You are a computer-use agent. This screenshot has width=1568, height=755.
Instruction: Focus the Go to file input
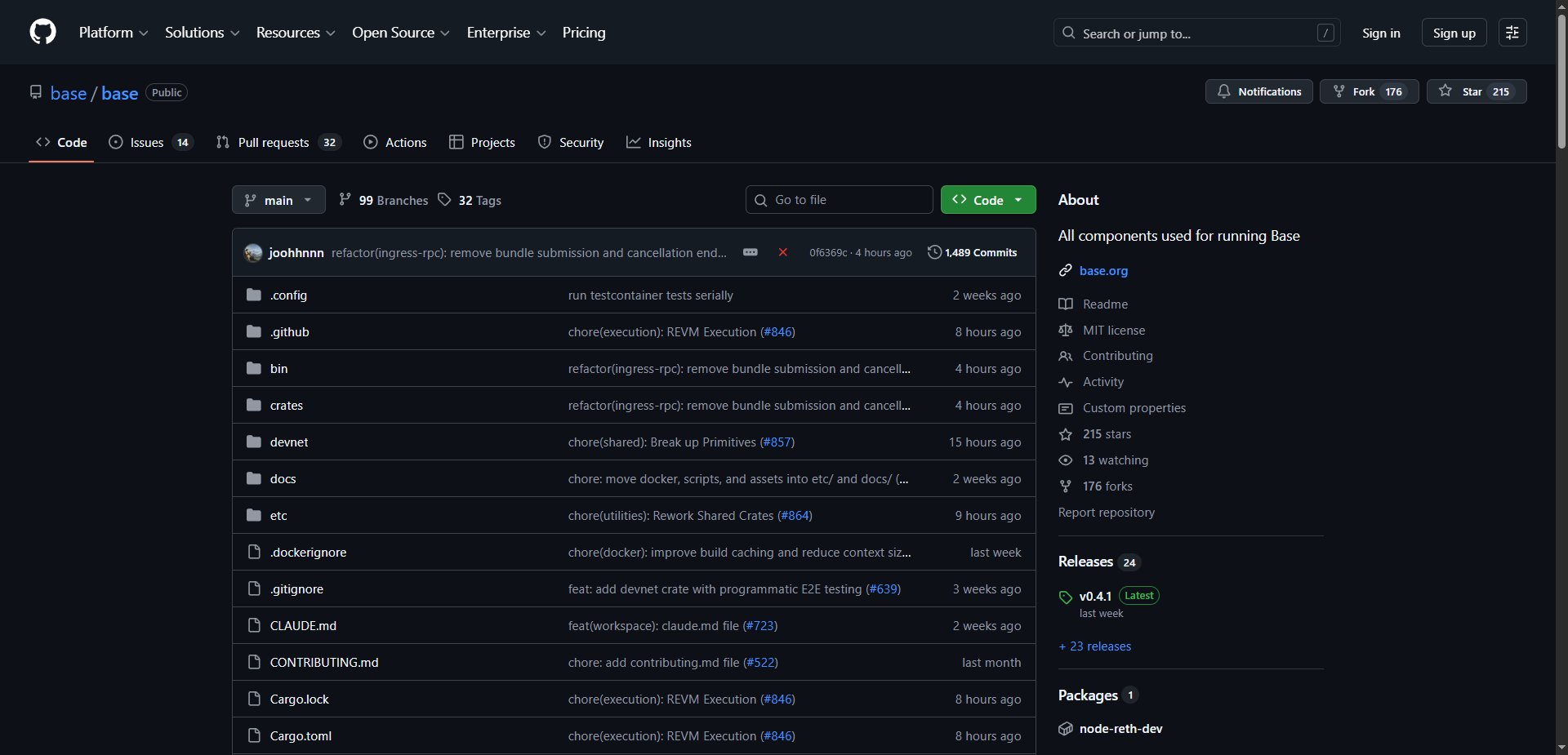[x=840, y=200]
